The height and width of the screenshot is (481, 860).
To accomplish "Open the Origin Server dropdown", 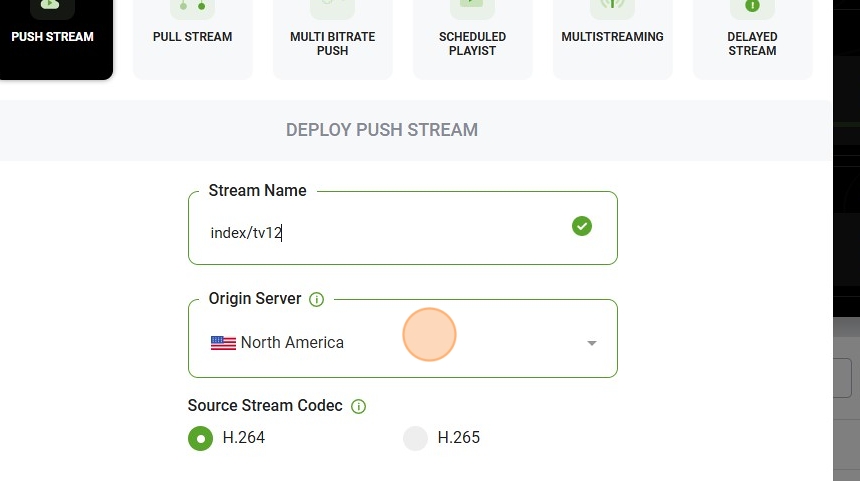I will 403,339.
